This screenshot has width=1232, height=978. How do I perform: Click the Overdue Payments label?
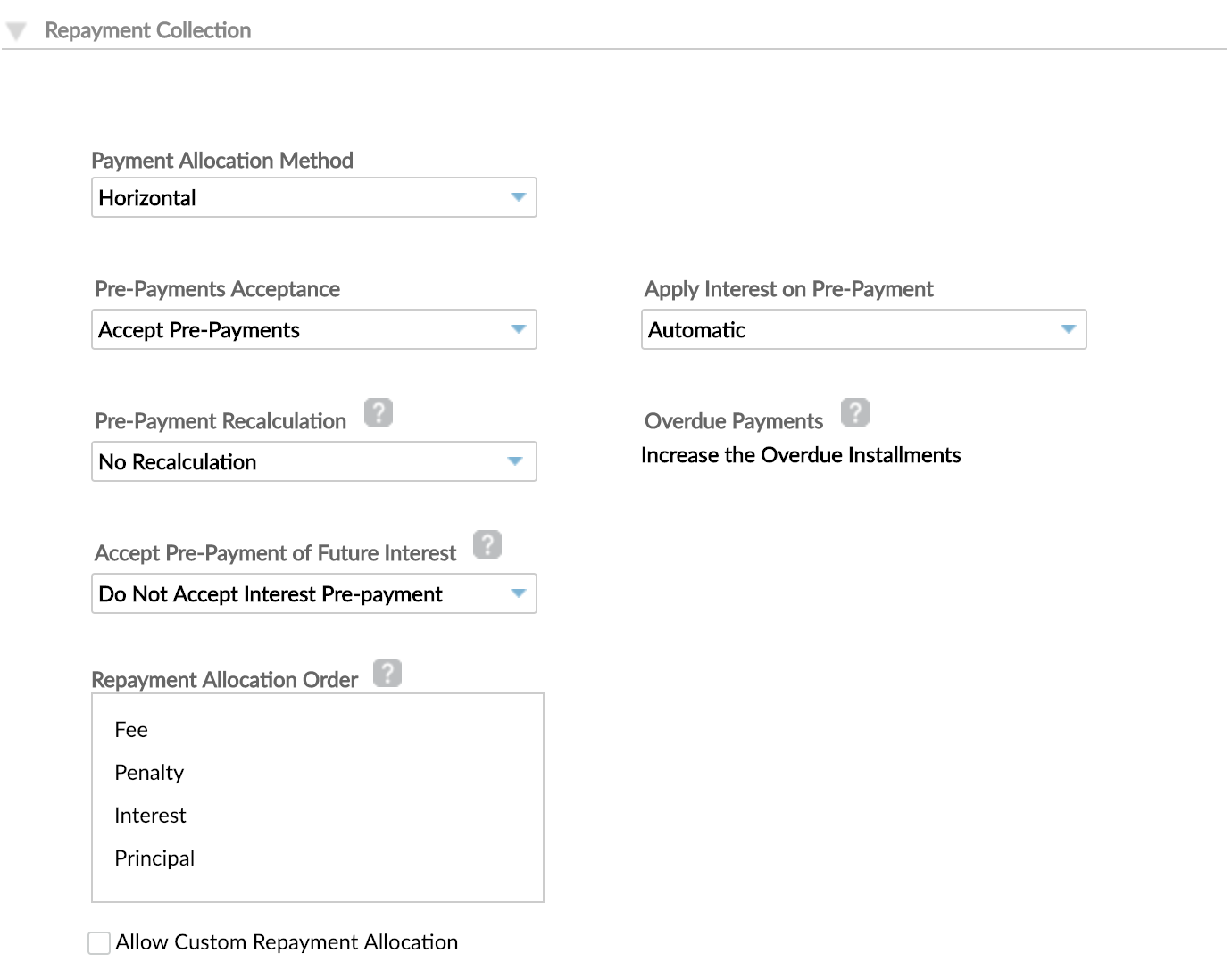click(x=732, y=420)
